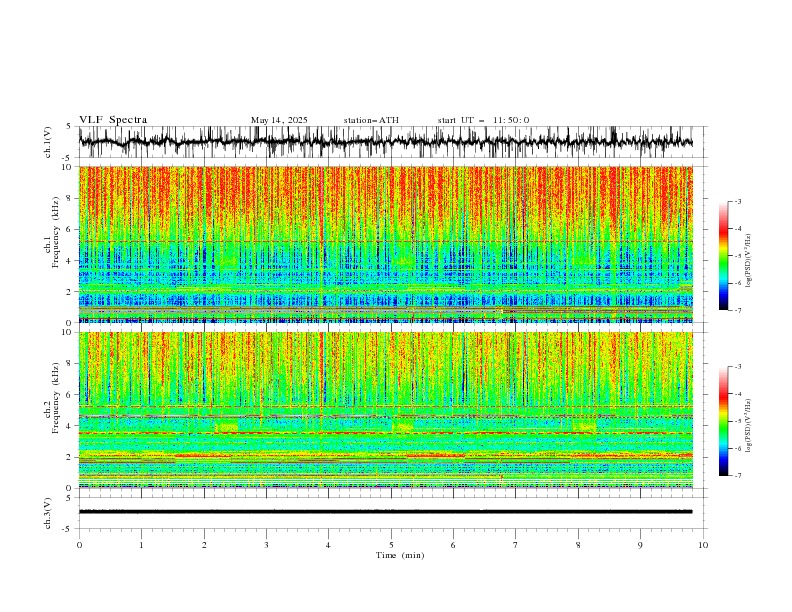Click time axis tick label "3"
The width and height of the screenshot is (792, 612).
pyautogui.click(x=267, y=545)
